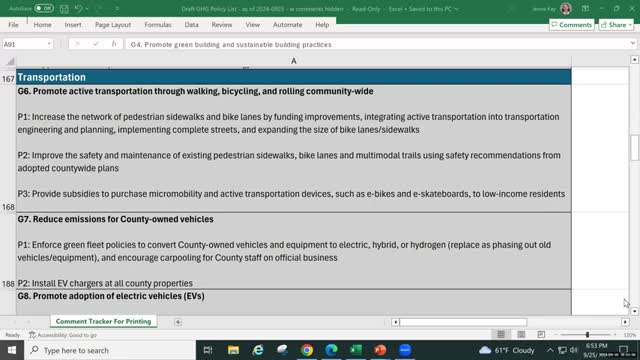640x360 pixels.
Task: Click the zoom percentage 120% label
Action: [629, 335]
